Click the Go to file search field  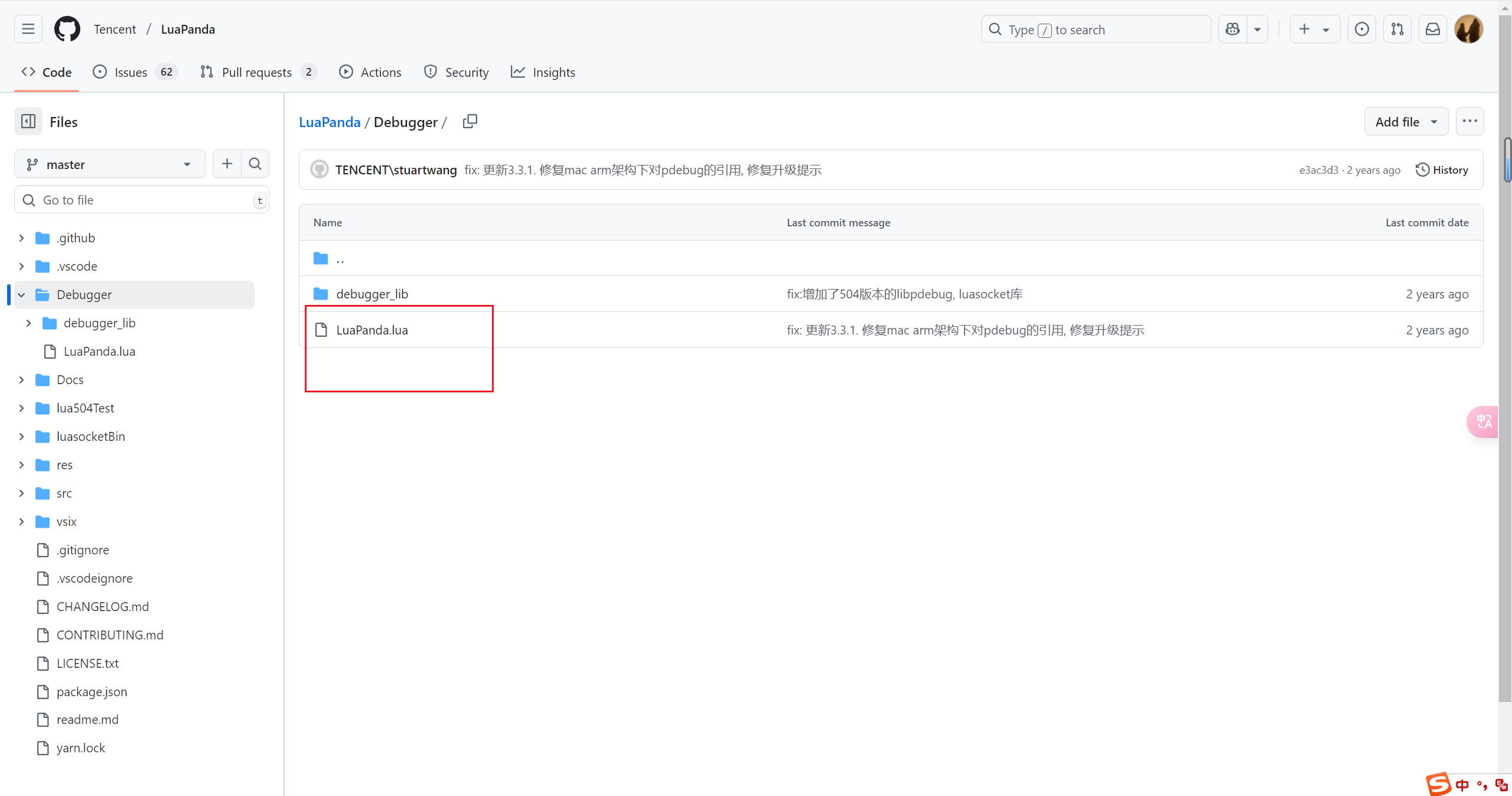pos(142,200)
